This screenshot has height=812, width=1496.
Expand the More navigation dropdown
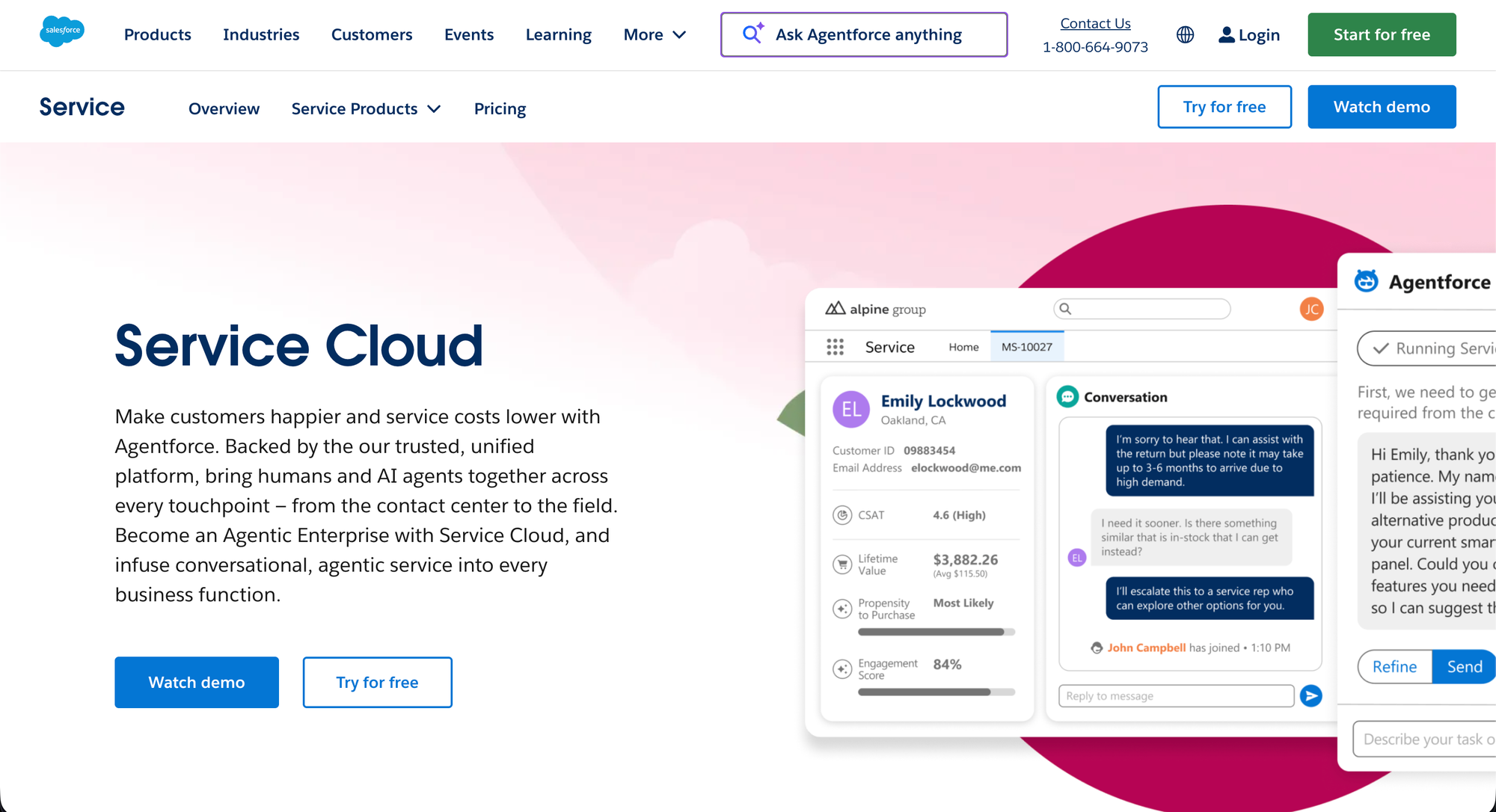coord(654,34)
